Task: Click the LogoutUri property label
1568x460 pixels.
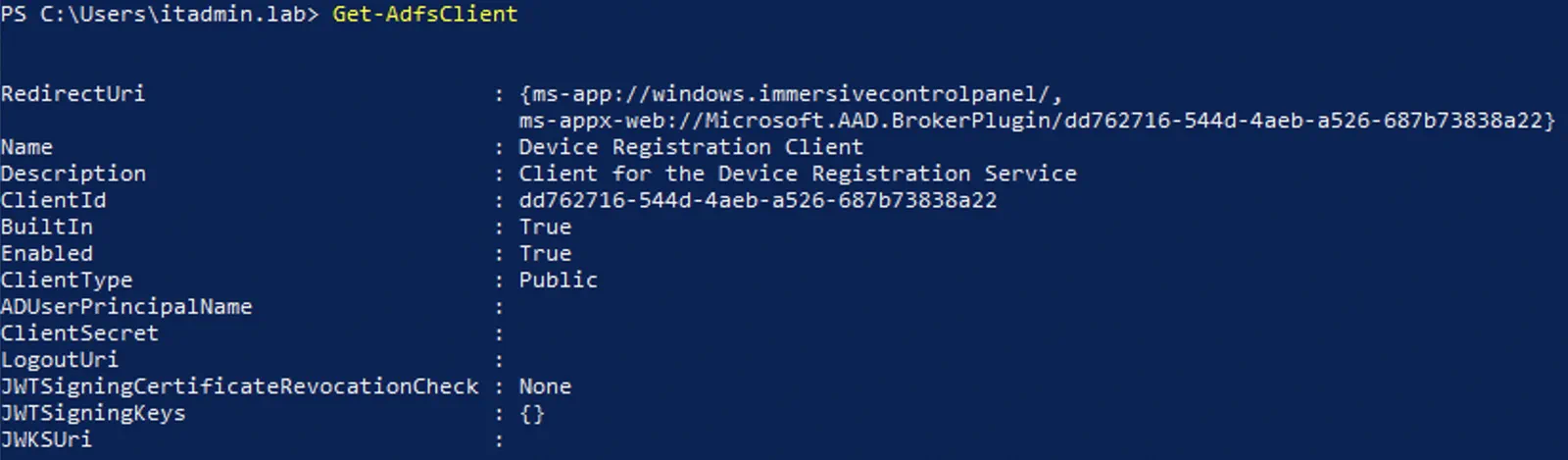Action: pos(60,359)
